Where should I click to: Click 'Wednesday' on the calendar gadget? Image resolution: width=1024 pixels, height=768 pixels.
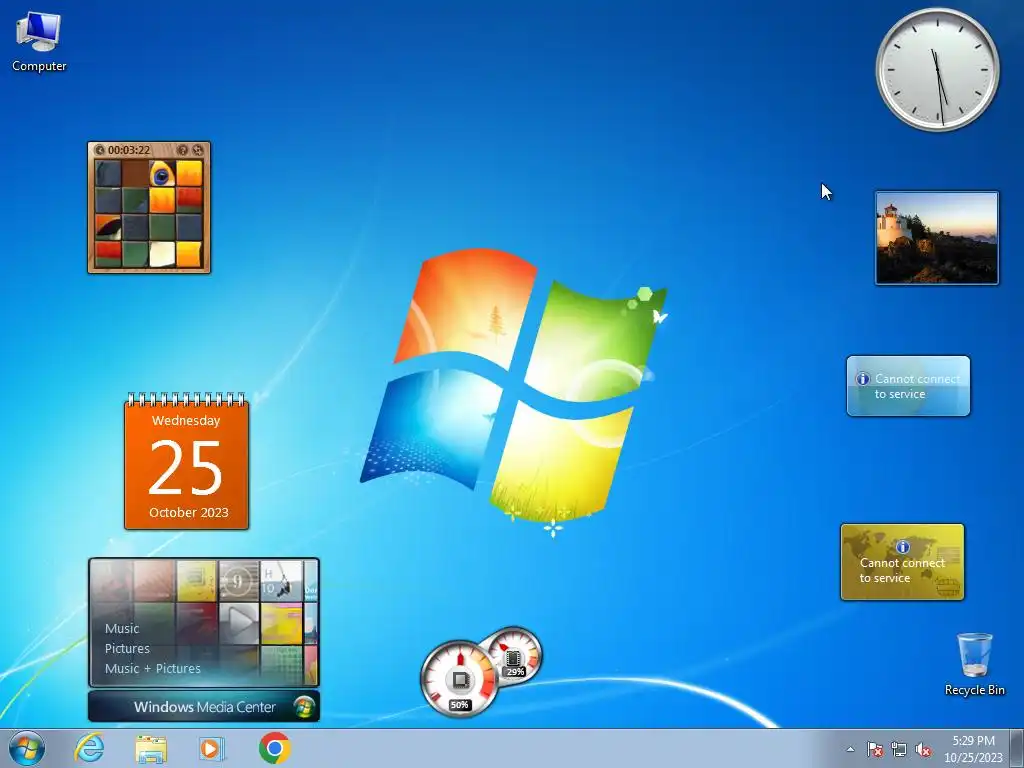click(x=186, y=421)
